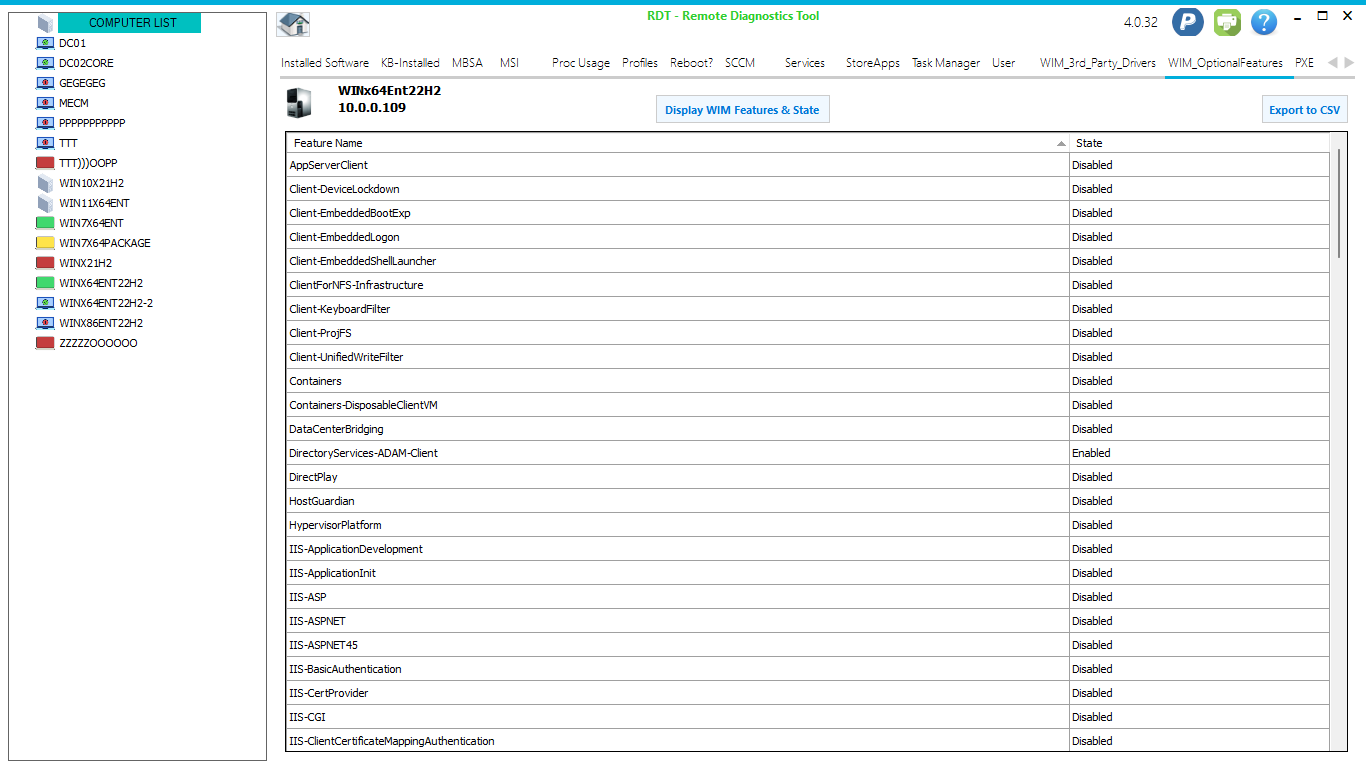Click the PPPPPPPPPPP computer icon

point(45,123)
